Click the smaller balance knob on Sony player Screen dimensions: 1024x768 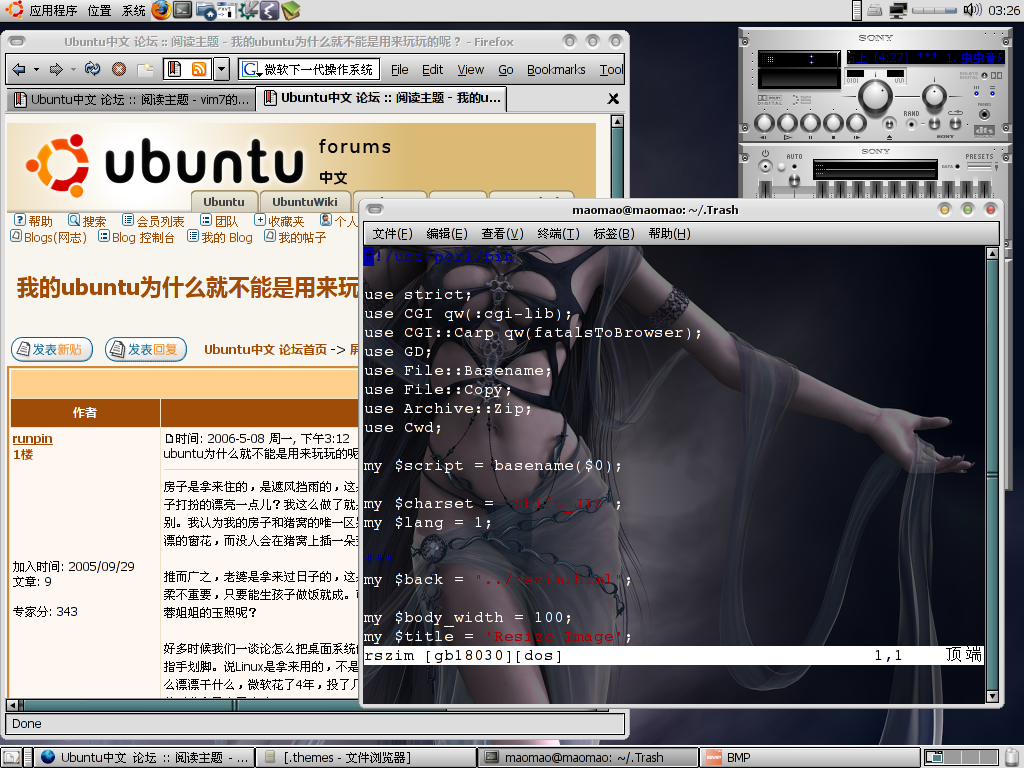(935, 96)
